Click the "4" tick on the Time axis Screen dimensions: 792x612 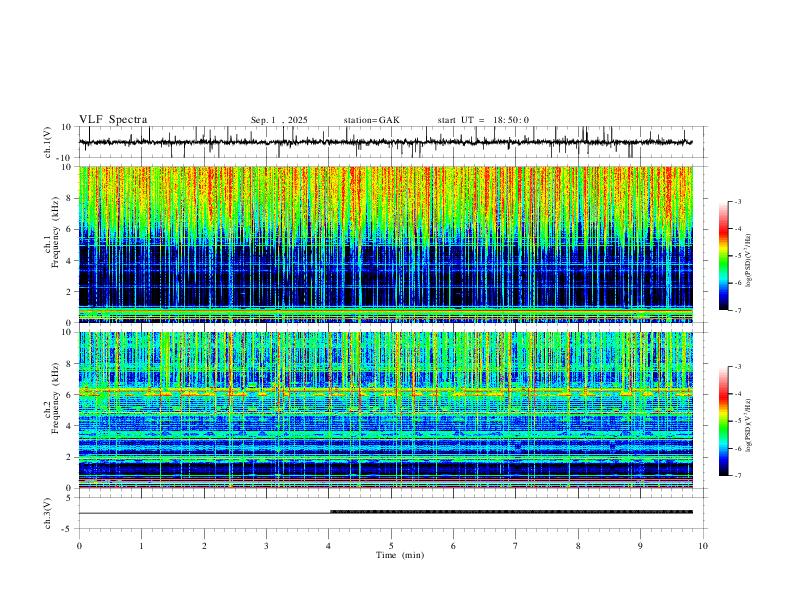pos(329,546)
